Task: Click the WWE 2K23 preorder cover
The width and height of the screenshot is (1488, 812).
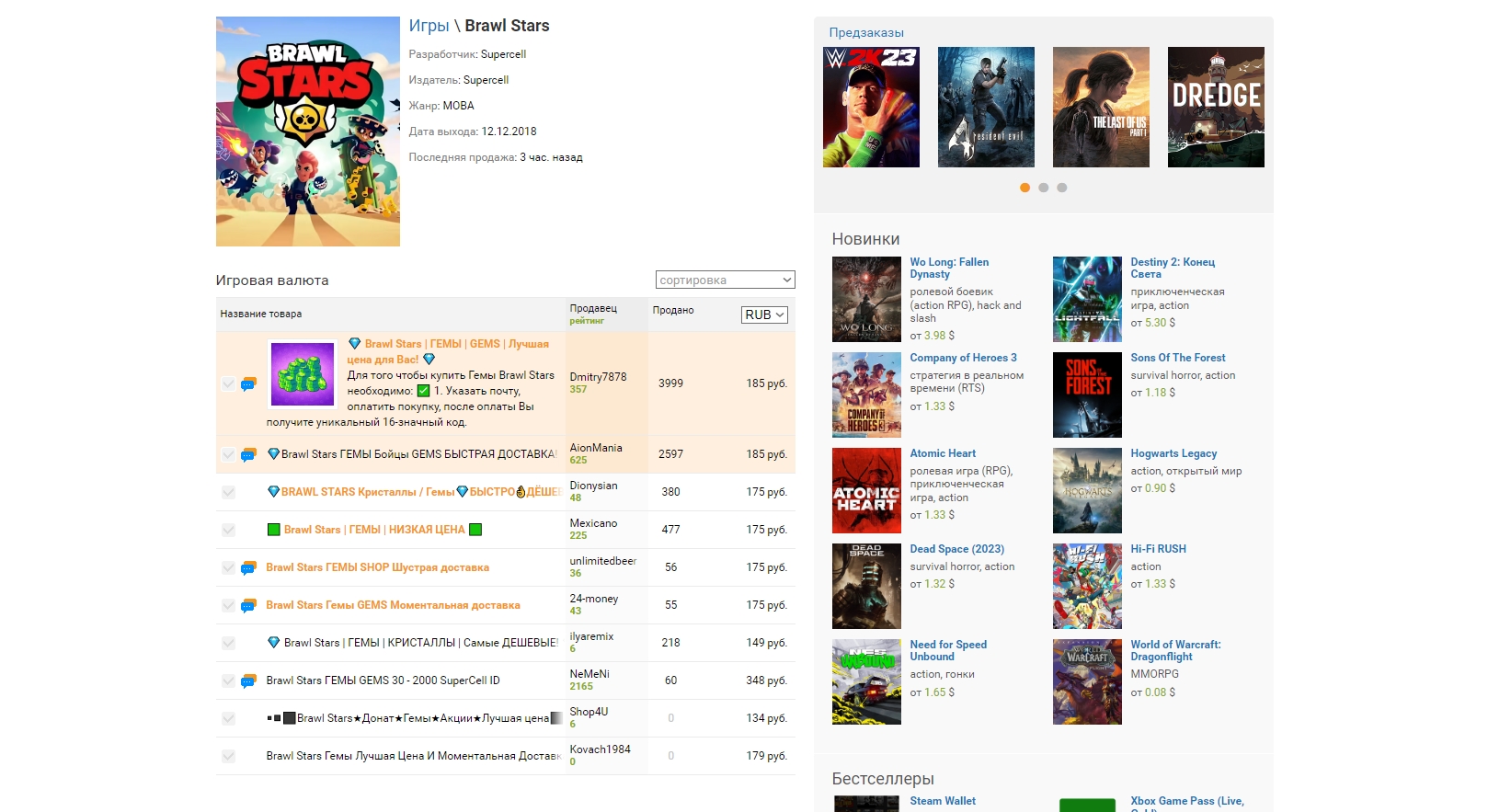Action: 871,108
